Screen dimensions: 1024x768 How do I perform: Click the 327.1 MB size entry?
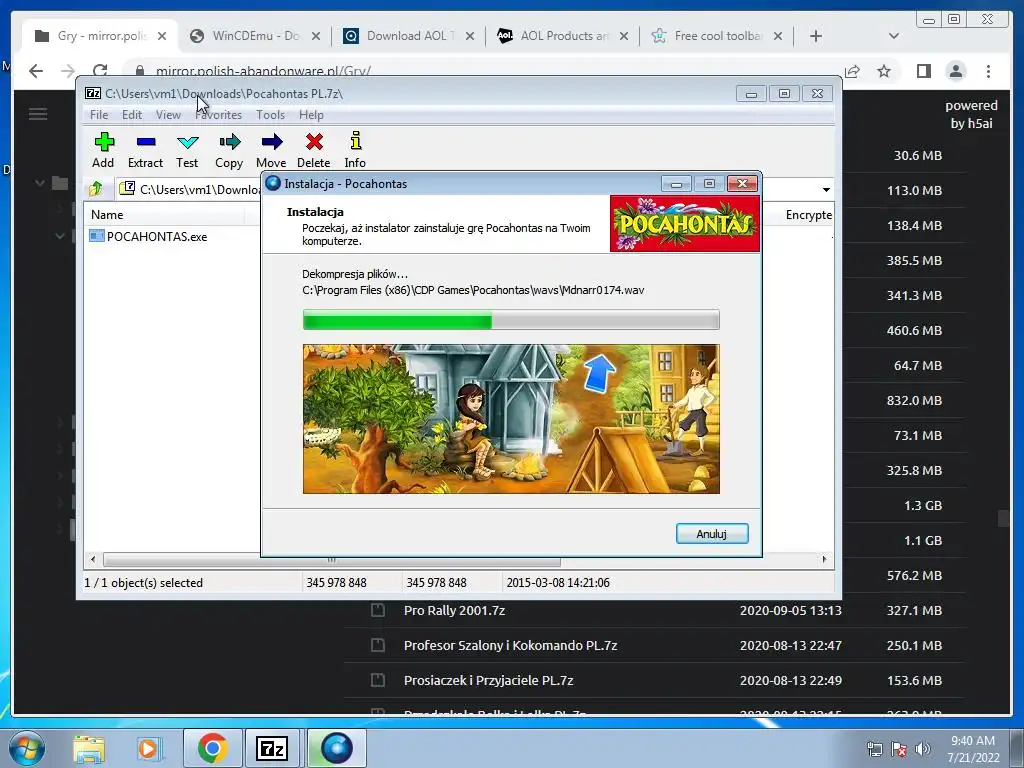tap(914, 611)
